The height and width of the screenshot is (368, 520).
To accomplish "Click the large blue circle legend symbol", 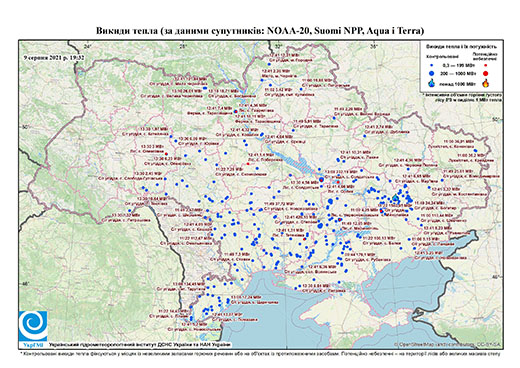I will coord(431,73).
